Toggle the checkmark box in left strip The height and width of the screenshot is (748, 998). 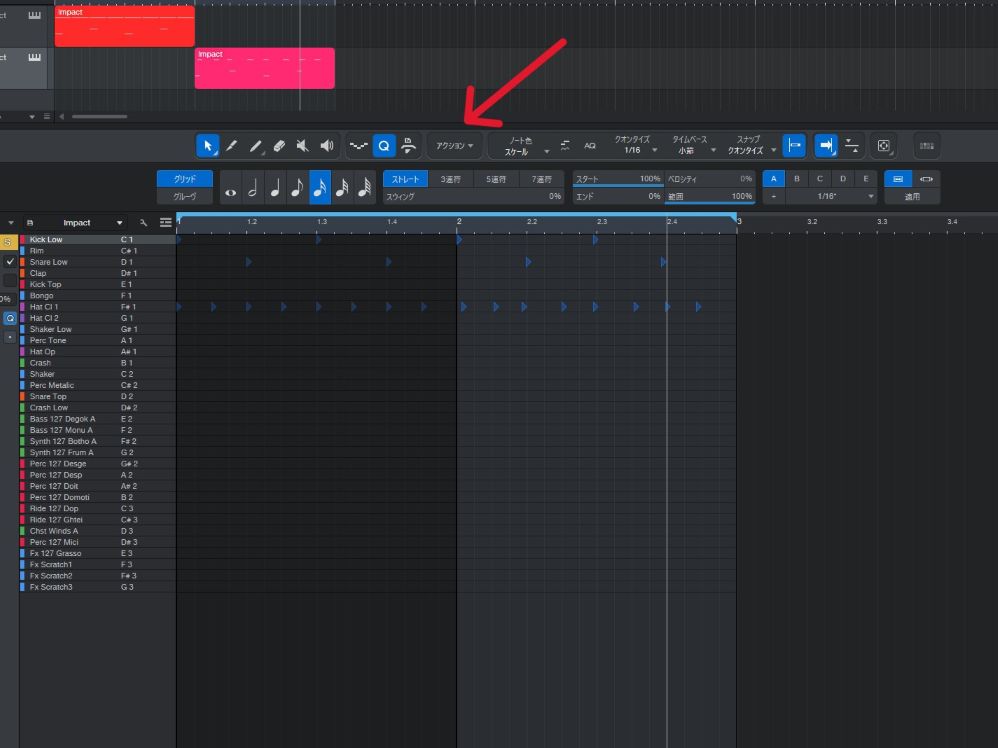click(x=10, y=261)
